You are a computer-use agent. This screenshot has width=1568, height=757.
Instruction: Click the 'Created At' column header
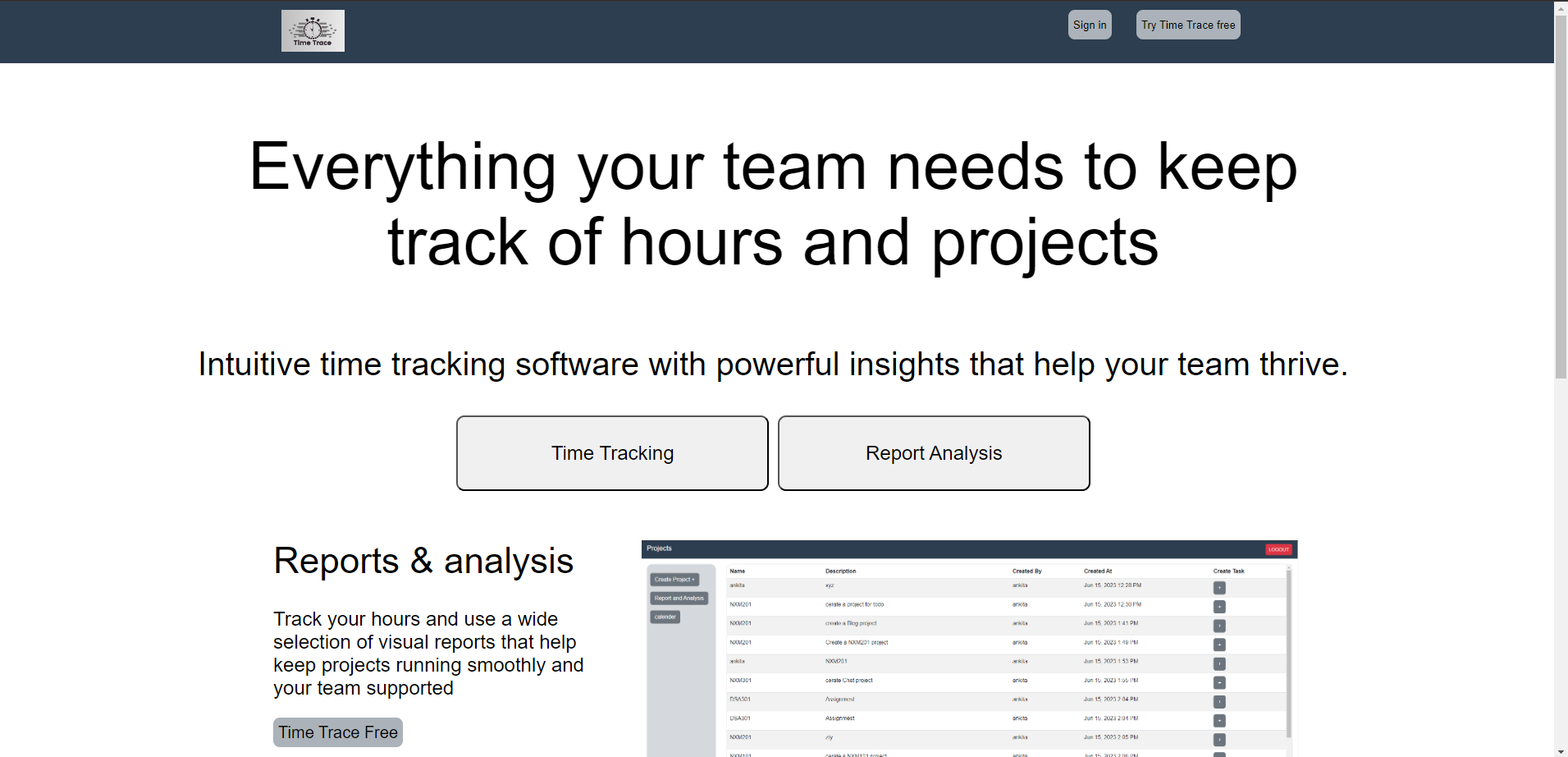pyautogui.click(x=1097, y=571)
